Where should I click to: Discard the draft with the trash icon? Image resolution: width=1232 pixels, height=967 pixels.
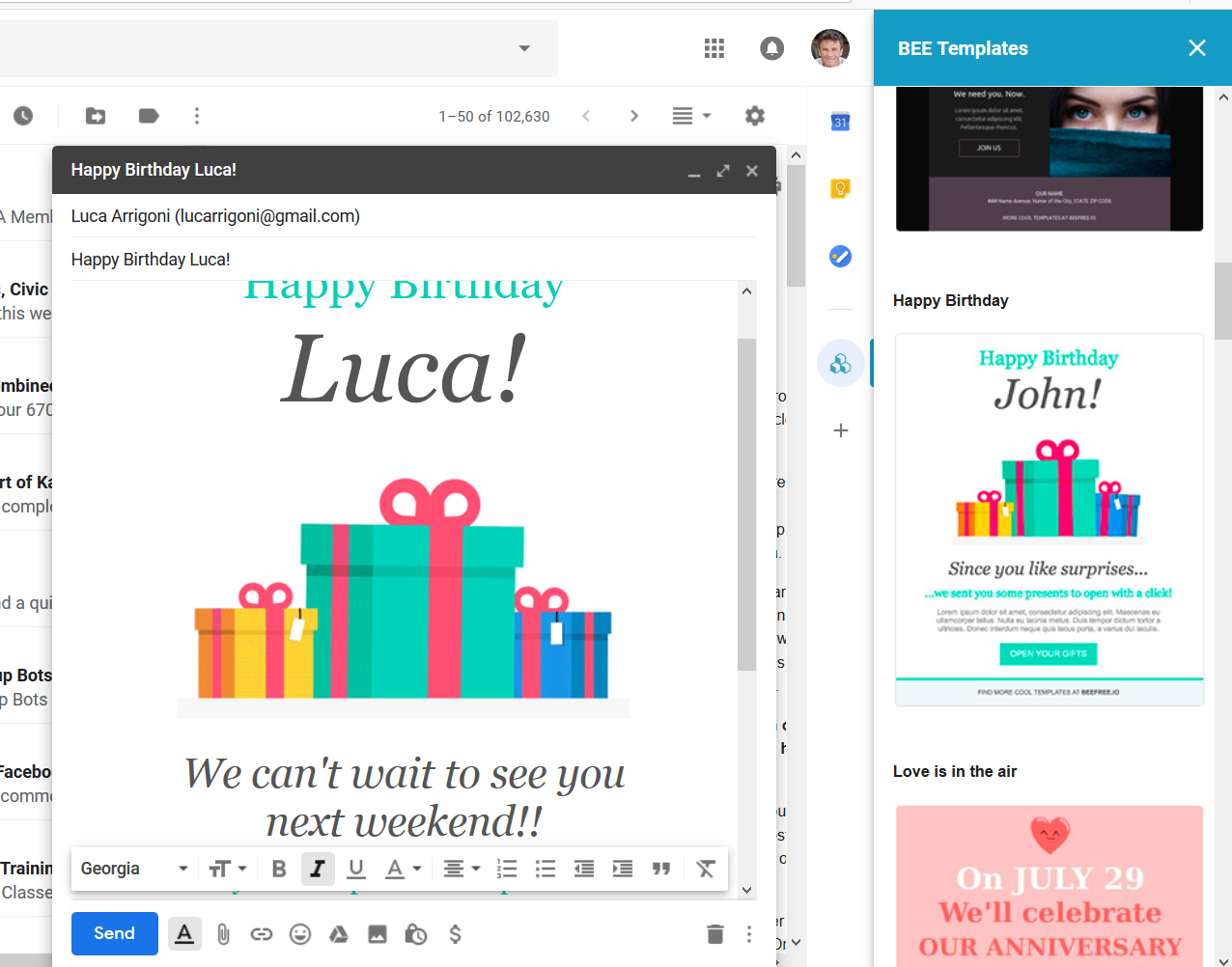click(714, 934)
